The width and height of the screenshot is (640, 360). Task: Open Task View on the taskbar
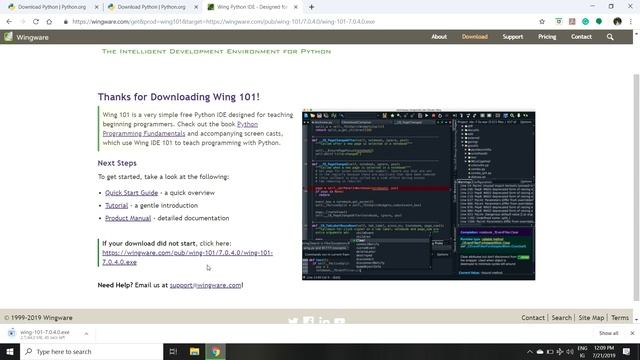coord(173,351)
